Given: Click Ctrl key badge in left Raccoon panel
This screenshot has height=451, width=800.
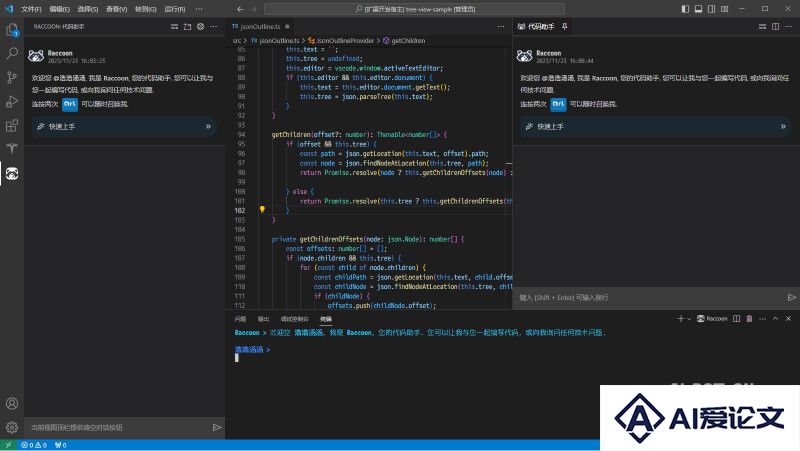Looking at the screenshot, I should 70,104.
